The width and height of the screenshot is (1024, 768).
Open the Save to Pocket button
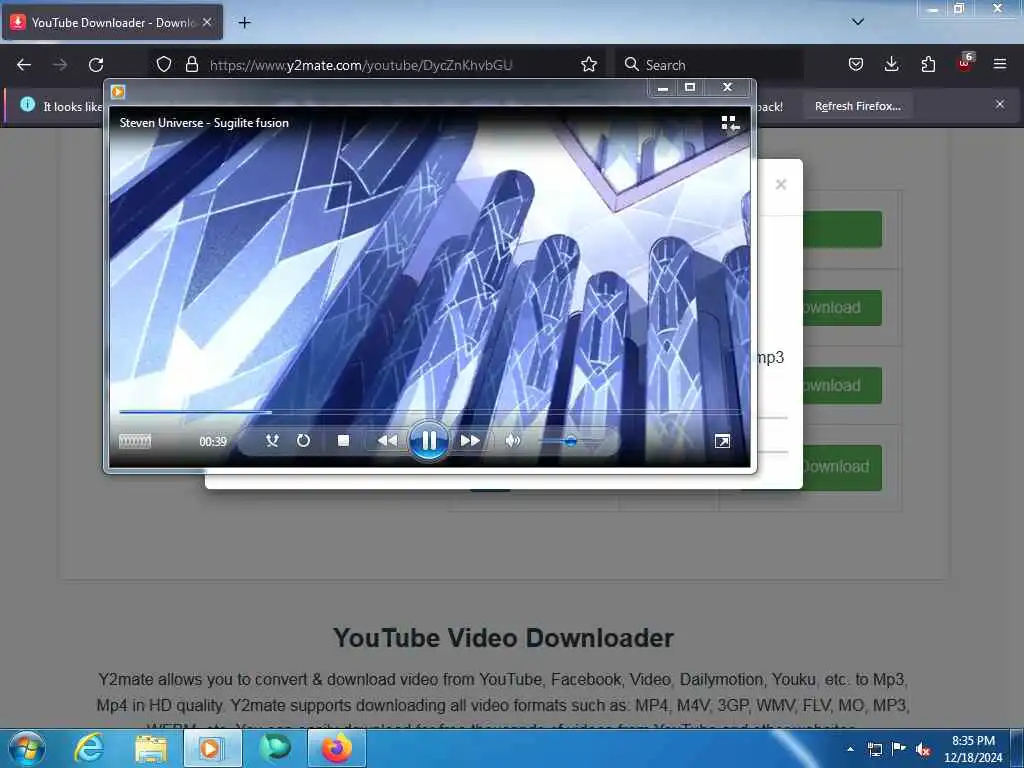click(x=856, y=64)
